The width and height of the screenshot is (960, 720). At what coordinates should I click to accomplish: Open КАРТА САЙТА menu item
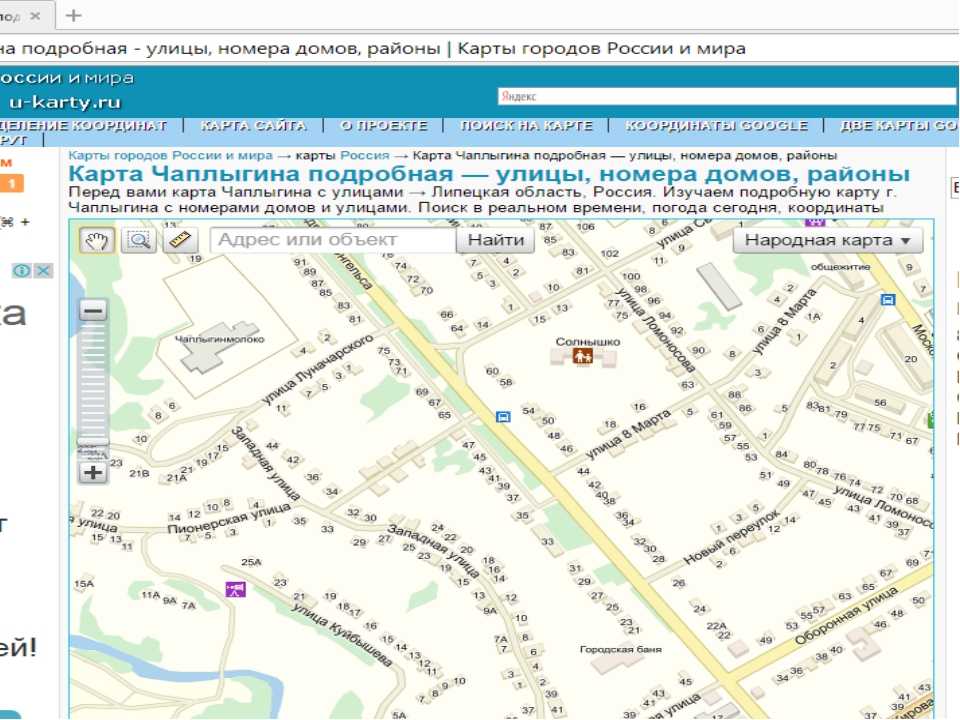click(253, 126)
